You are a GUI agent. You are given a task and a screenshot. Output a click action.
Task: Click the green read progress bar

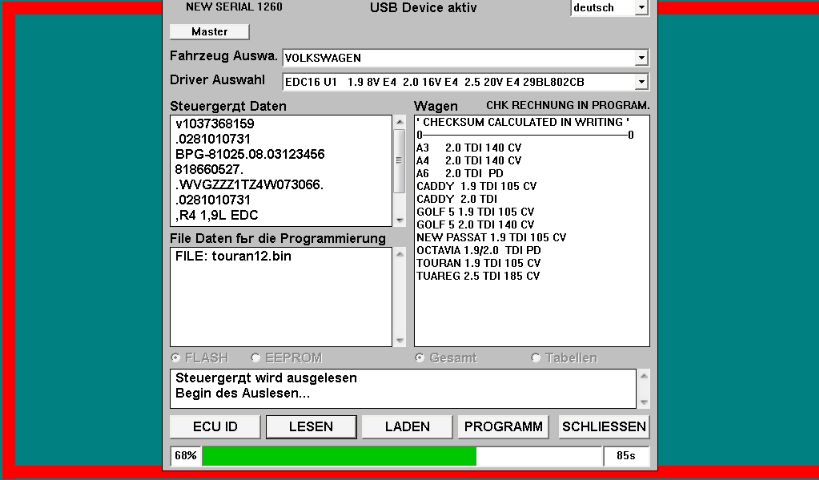[x=339, y=456]
